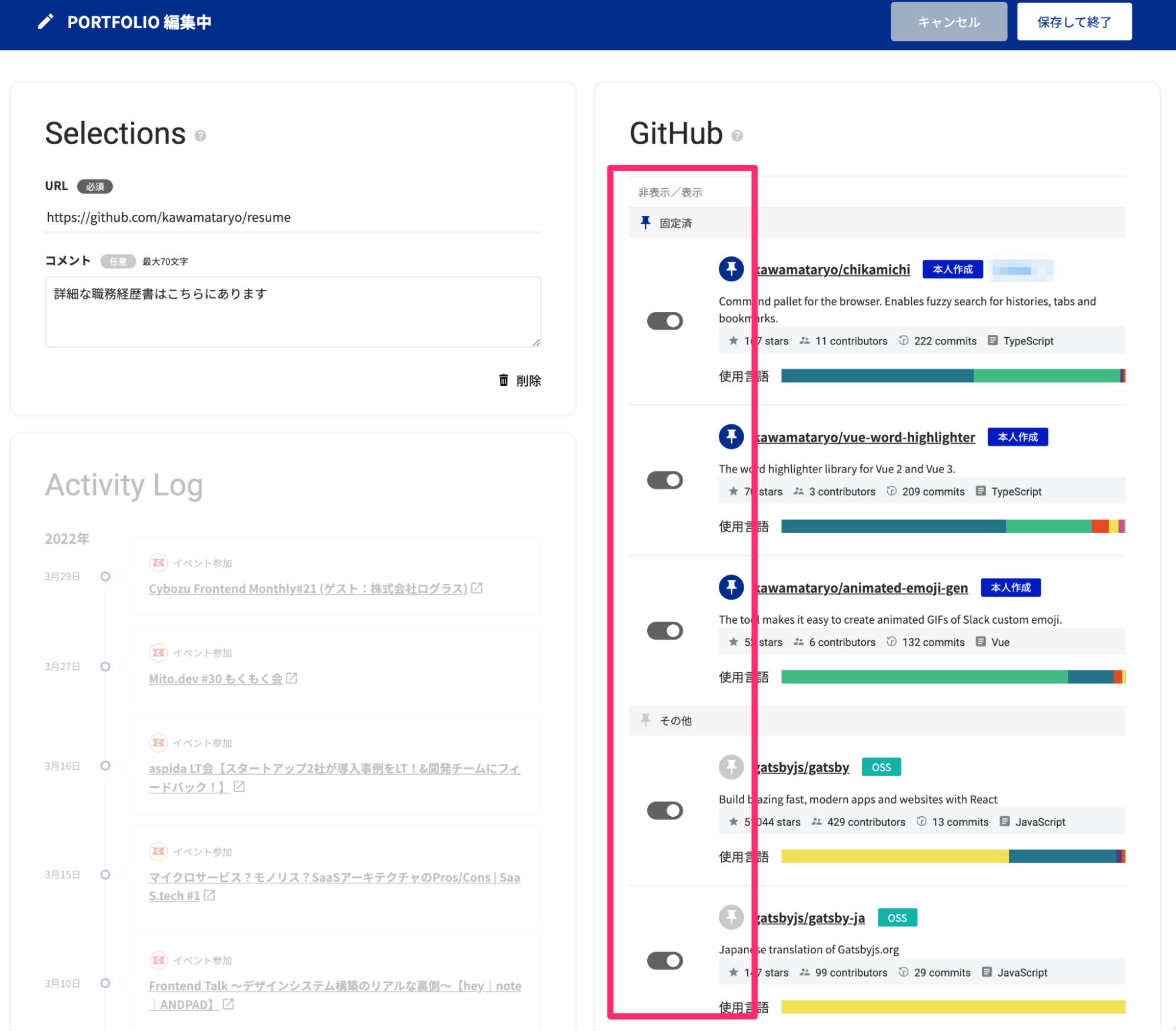Image resolution: width=1176 pixels, height=1031 pixels.
Task: Click the help icon next to the GitHub heading
Action: click(737, 136)
